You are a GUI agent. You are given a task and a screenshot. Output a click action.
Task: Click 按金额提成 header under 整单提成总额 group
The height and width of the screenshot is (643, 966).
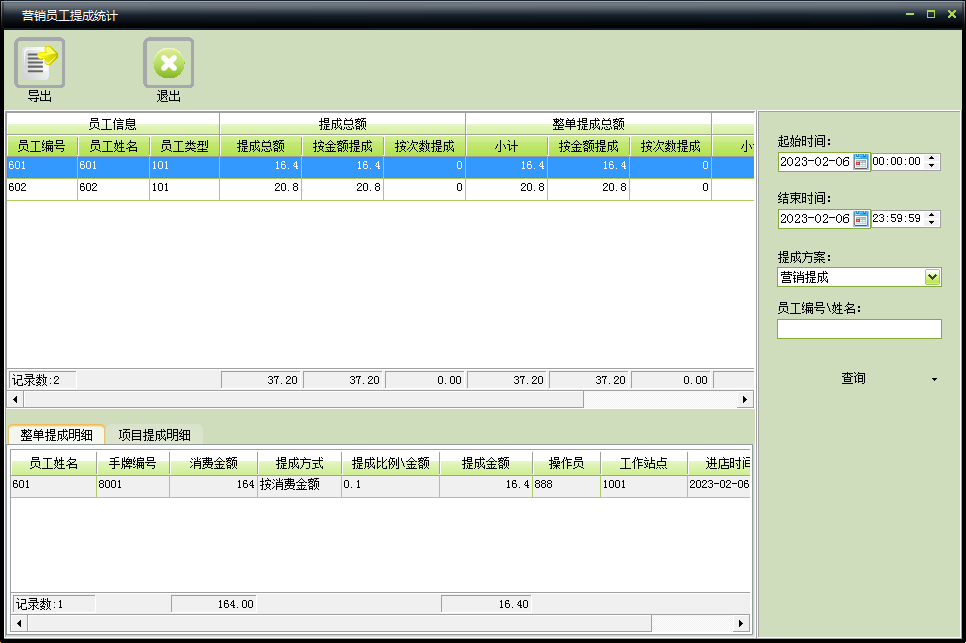[x=588, y=146]
